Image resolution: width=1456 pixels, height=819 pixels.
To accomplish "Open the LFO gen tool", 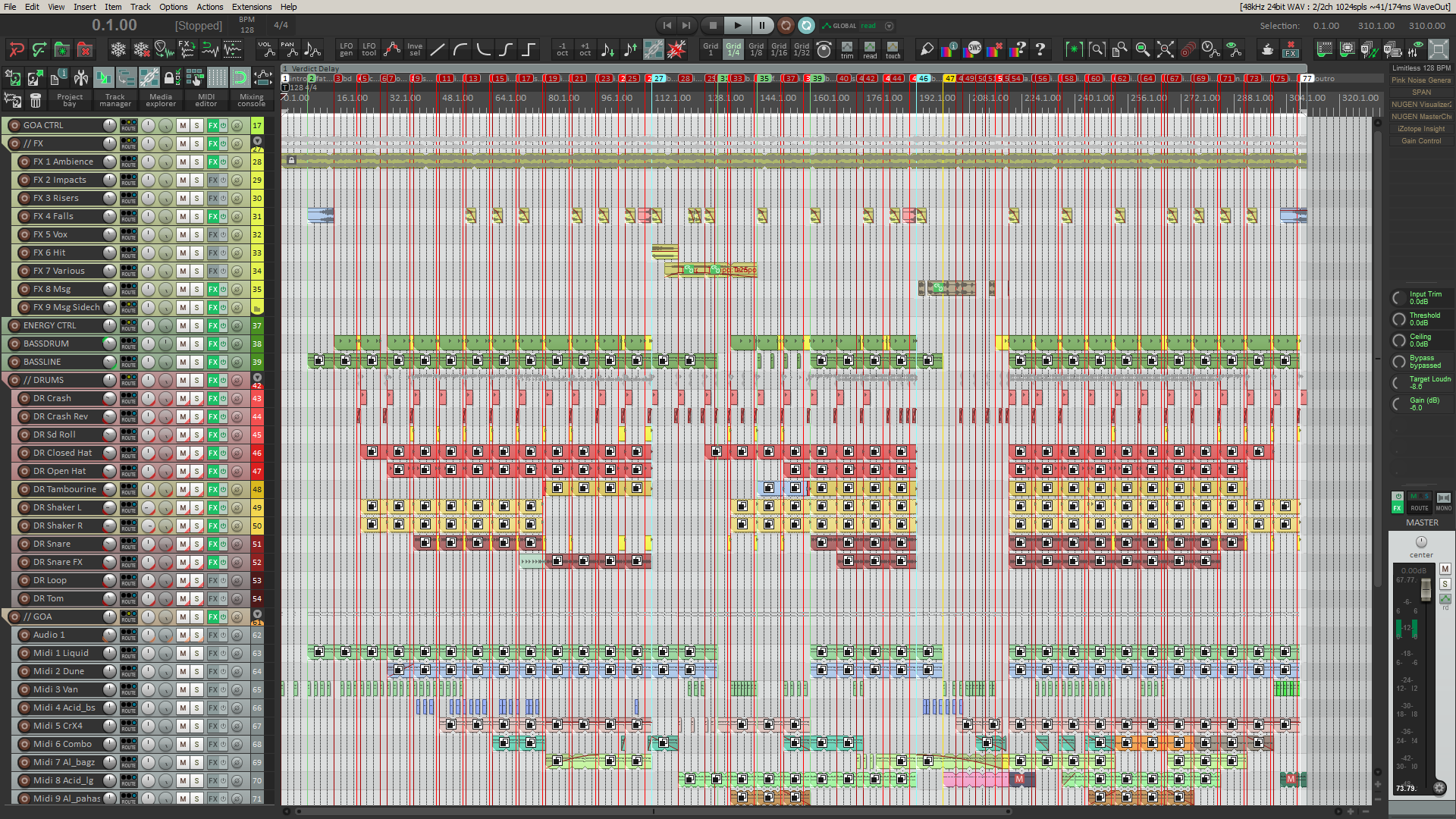I will click(346, 50).
